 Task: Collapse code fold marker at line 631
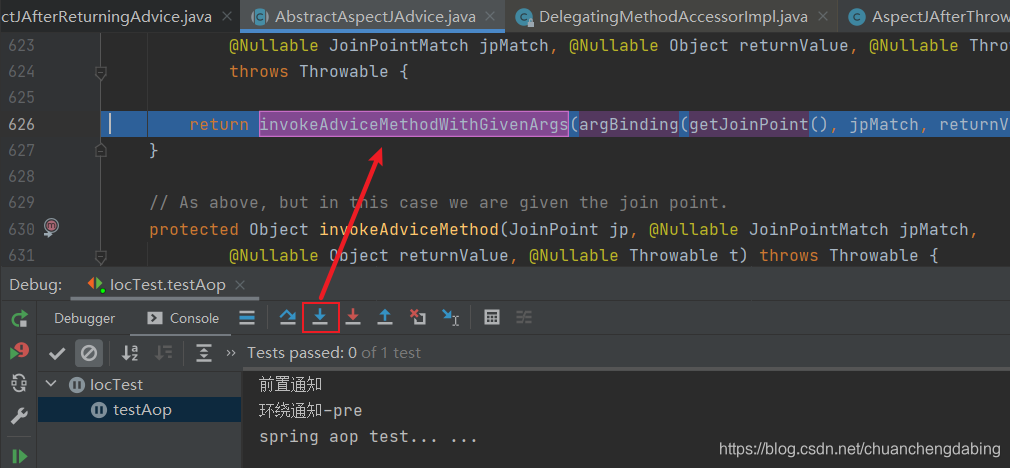[x=100, y=257]
